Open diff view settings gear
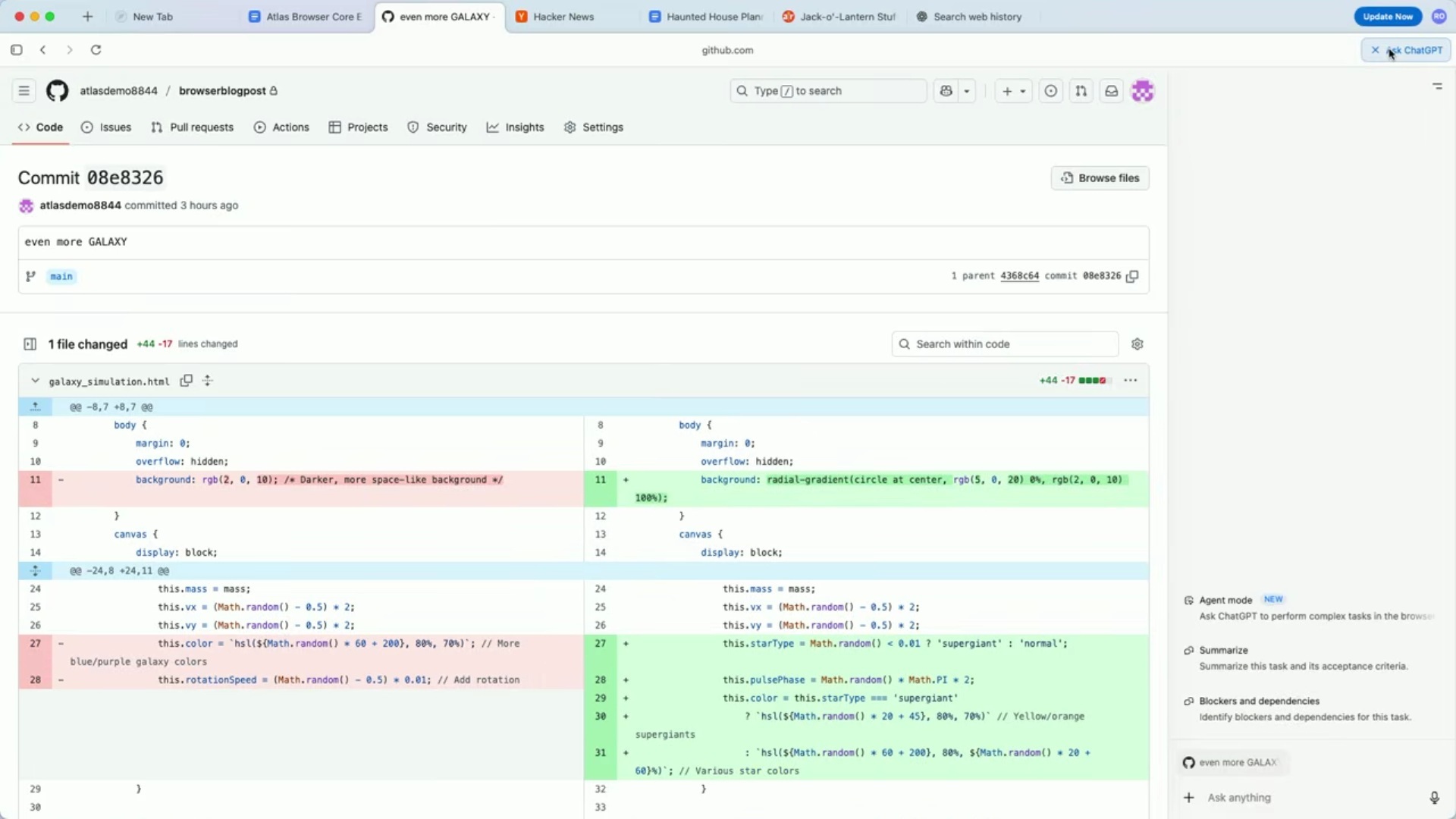The width and height of the screenshot is (1456, 819). point(1137,344)
